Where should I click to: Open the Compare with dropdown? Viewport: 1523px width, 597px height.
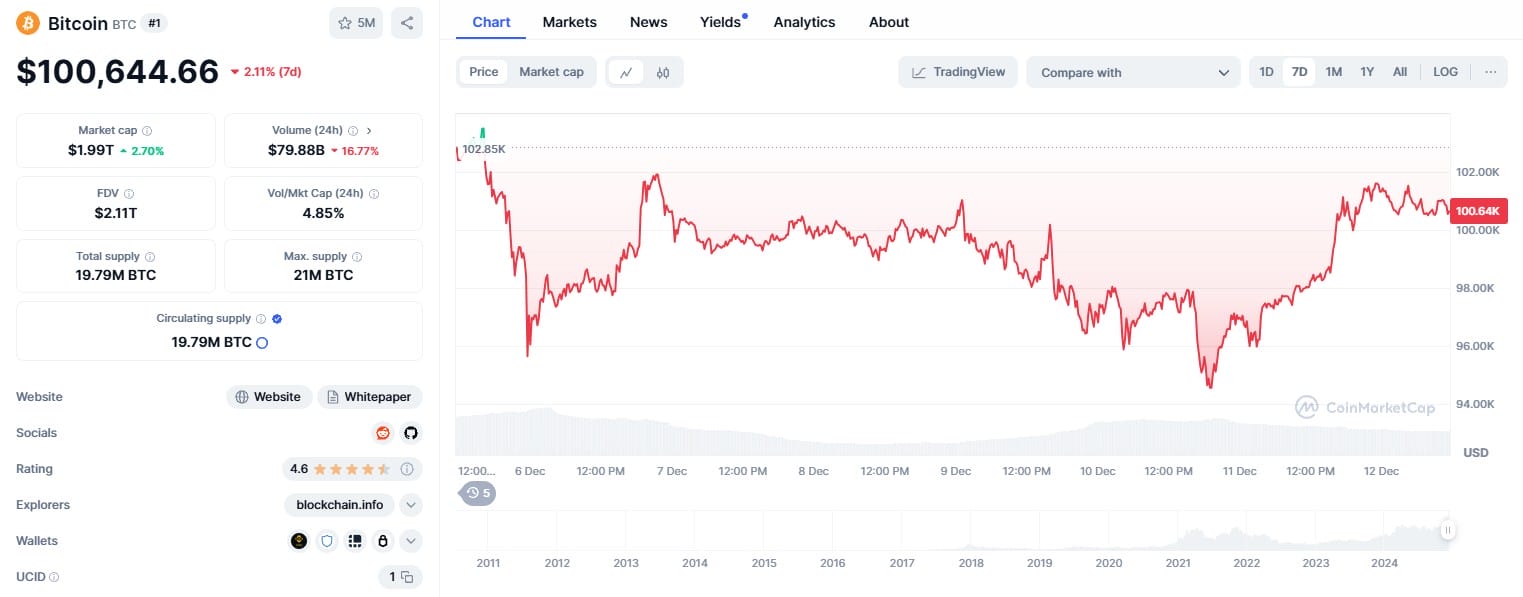pos(1133,72)
